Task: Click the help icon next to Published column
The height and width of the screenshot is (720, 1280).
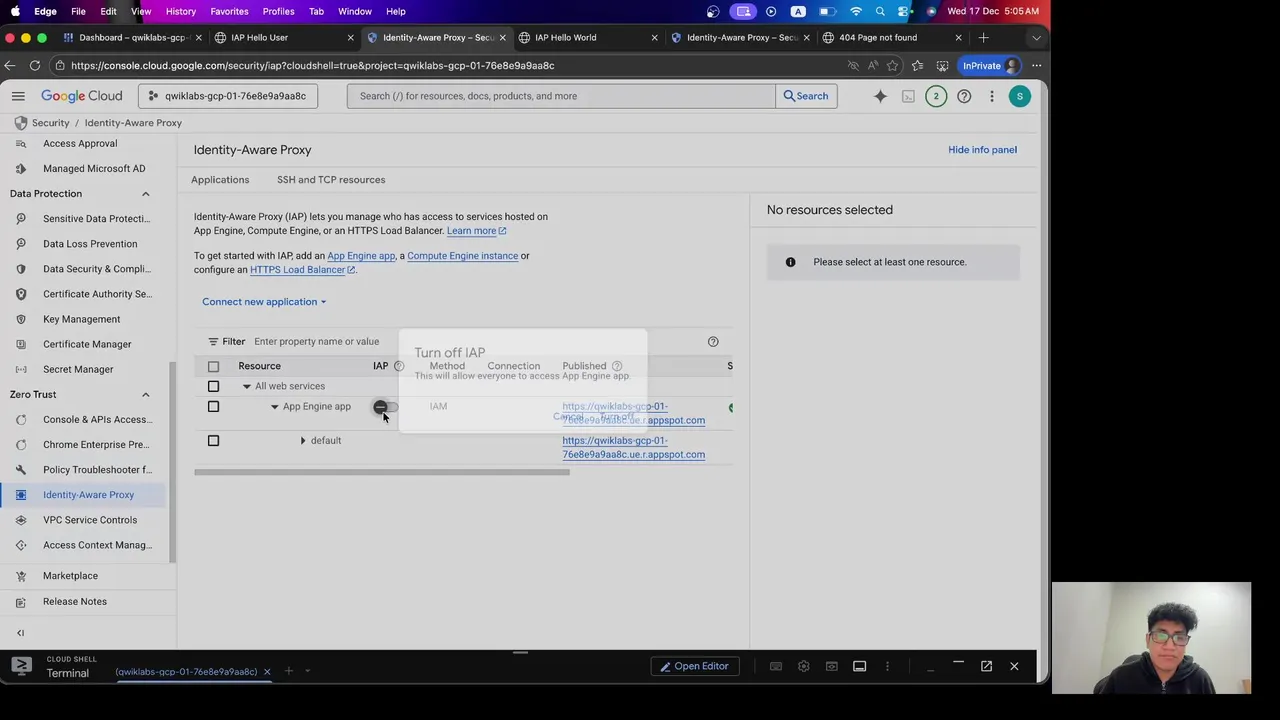Action: click(617, 366)
